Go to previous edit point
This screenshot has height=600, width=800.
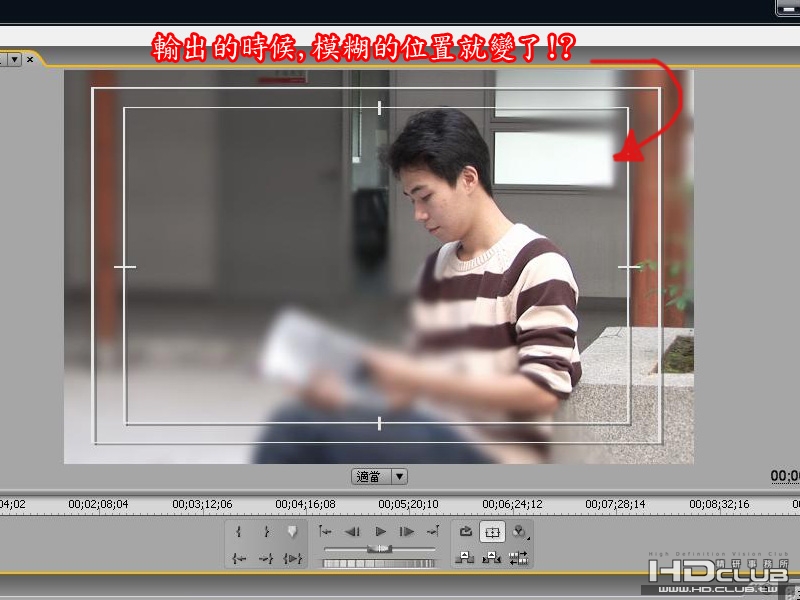(x=325, y=532)
